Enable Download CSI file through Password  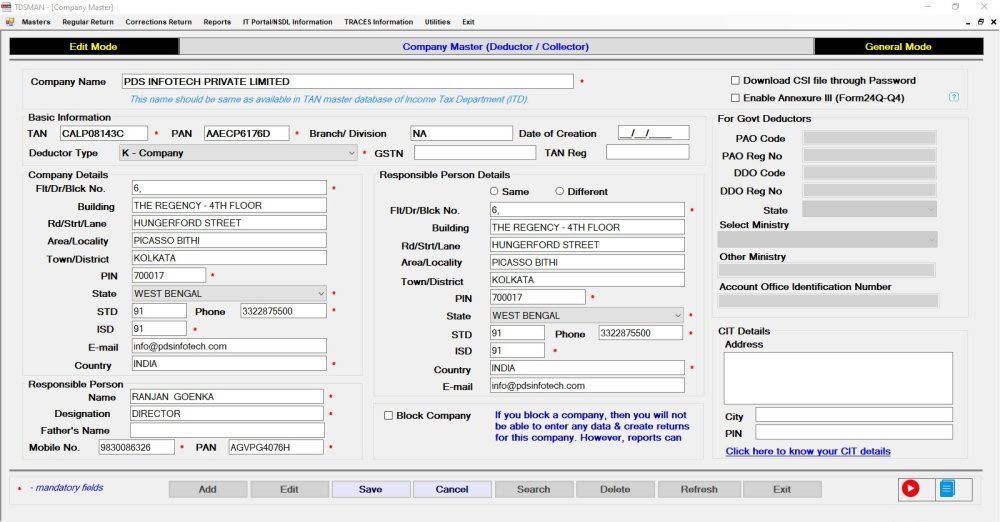[x=735, y=80]
